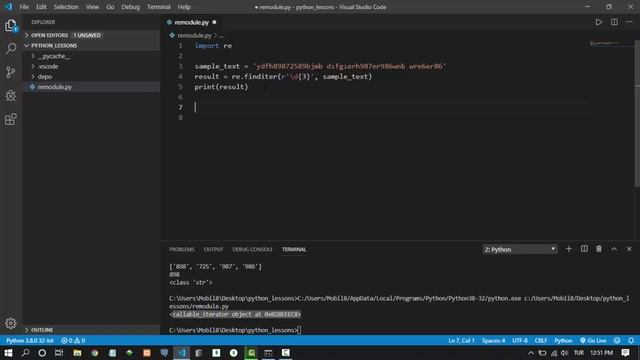Screen dimensions: 640x360
Task: Open Windows taskbar search
Action: pos(25,353)
